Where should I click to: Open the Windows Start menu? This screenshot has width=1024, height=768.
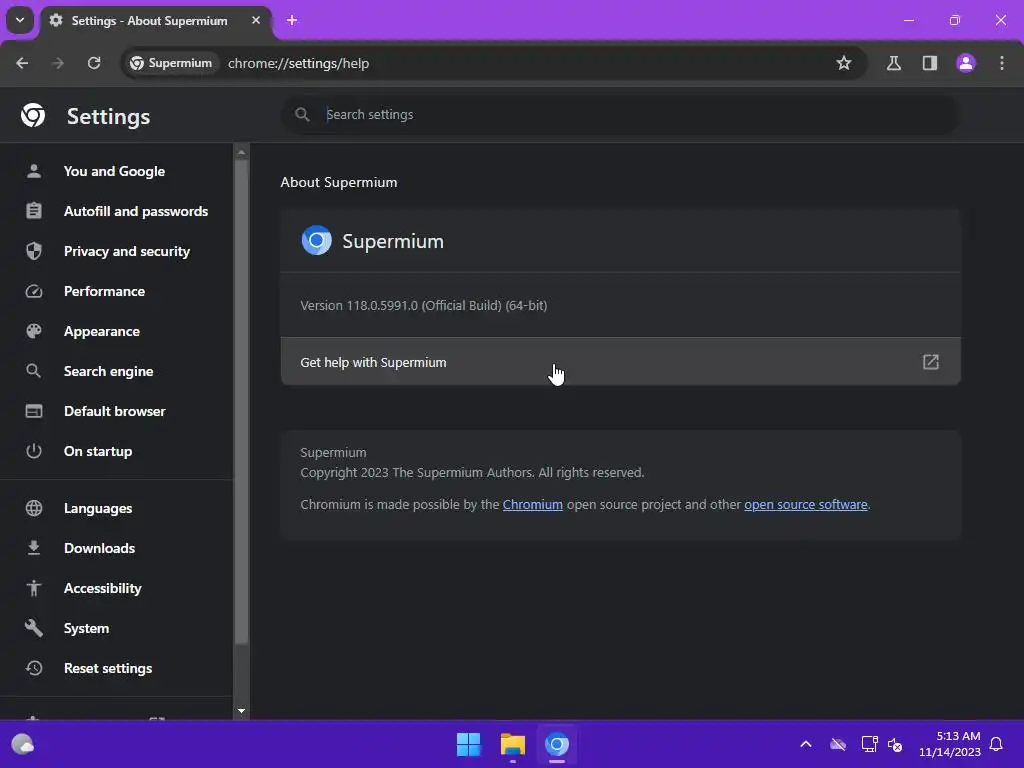pyautogui.click(x=468, y=744)
